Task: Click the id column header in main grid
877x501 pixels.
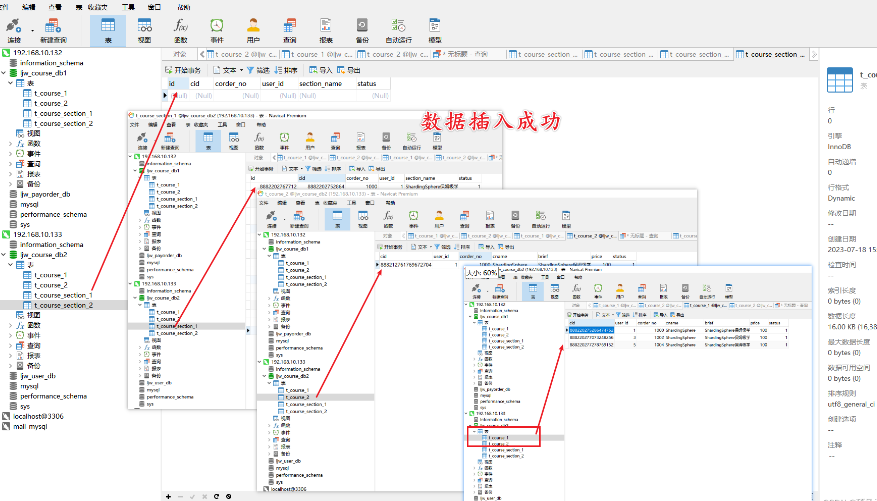Action: pyautogui.click(x=178, y=84)
